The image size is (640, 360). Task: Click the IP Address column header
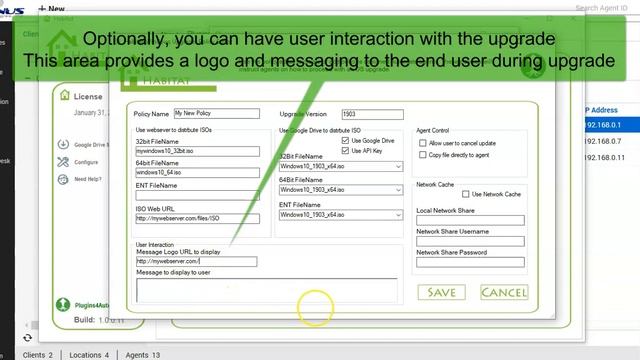tap(602, 110)
